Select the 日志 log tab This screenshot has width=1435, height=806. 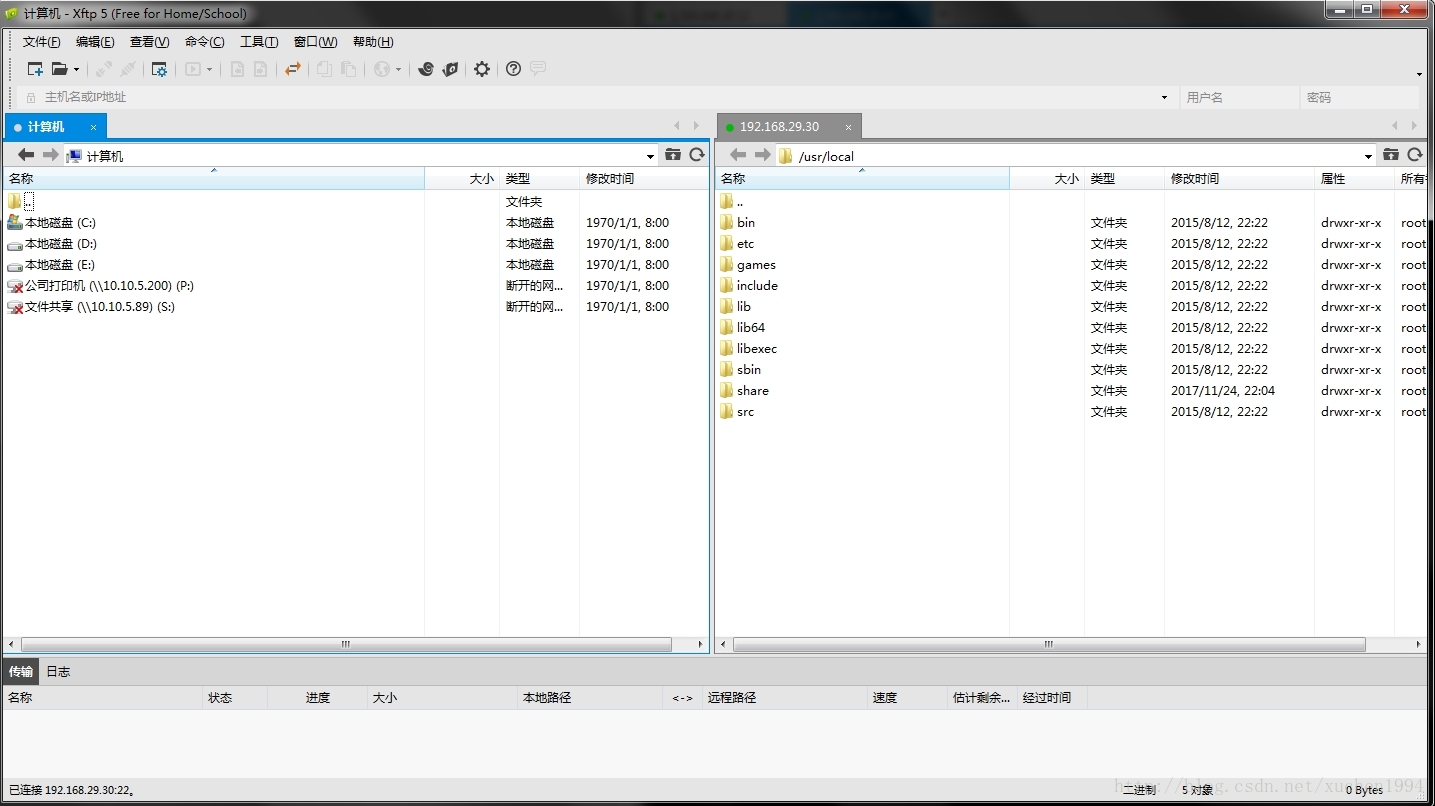[x=58, y=672]
